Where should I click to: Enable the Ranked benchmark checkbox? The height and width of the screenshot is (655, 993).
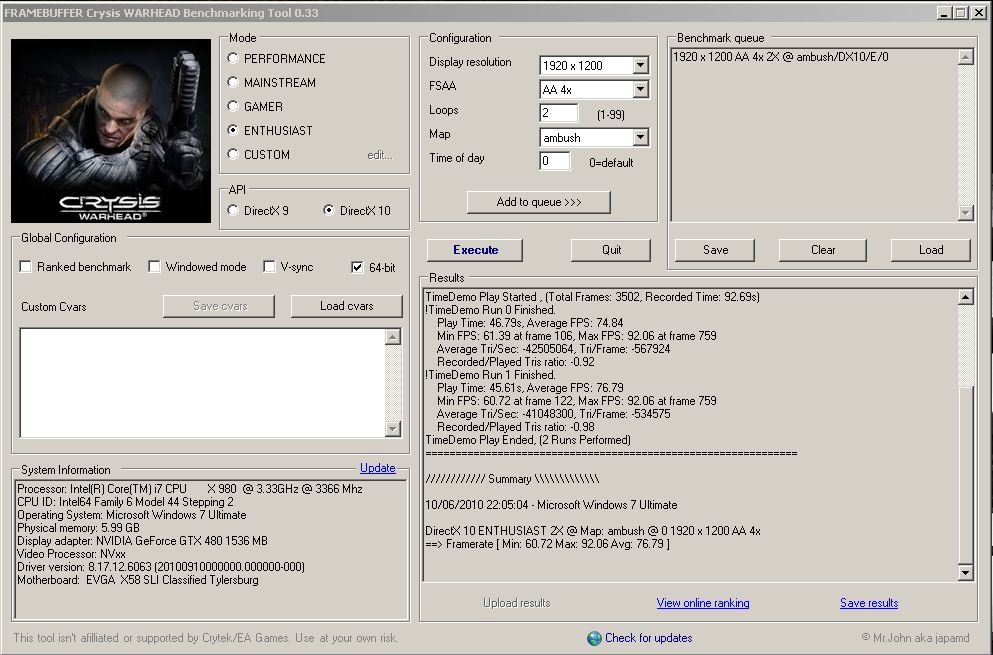25,267
